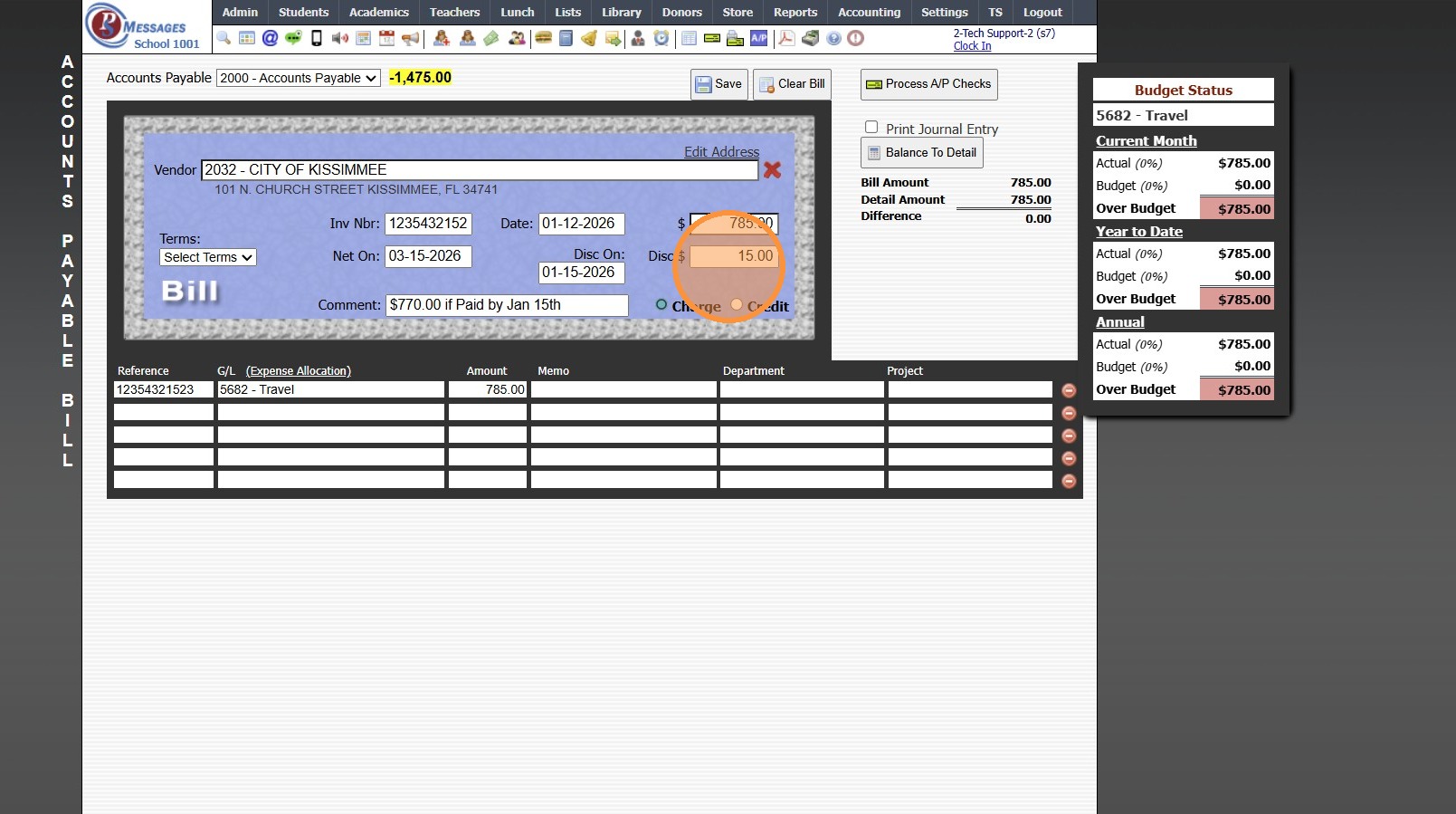Delete the 5682 - Travel allocation row
The height and width of the screenshot is (814, 1456).
[1069, 390]
